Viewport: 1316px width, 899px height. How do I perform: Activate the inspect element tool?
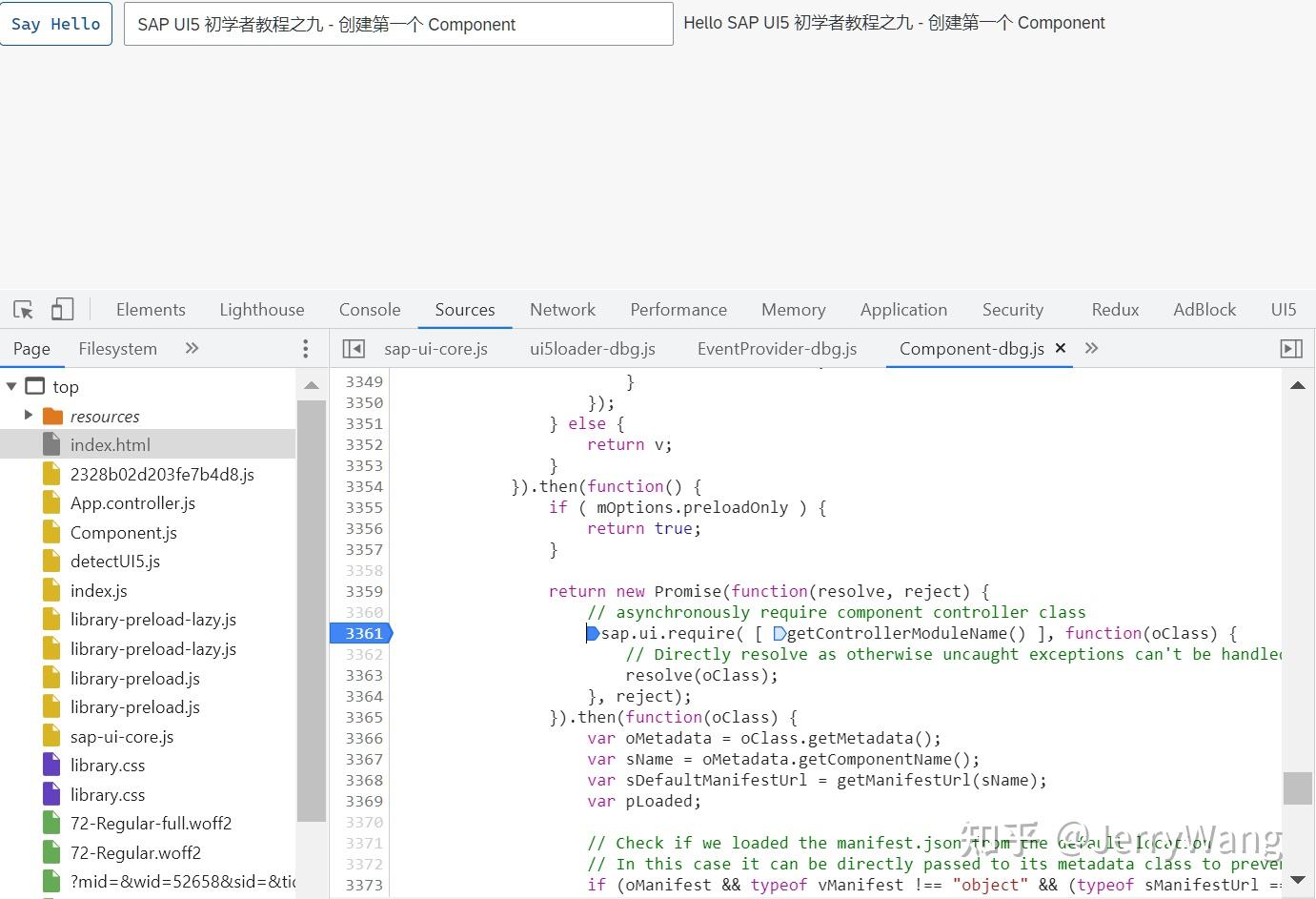pyautogui.click(x=23, y=309)
